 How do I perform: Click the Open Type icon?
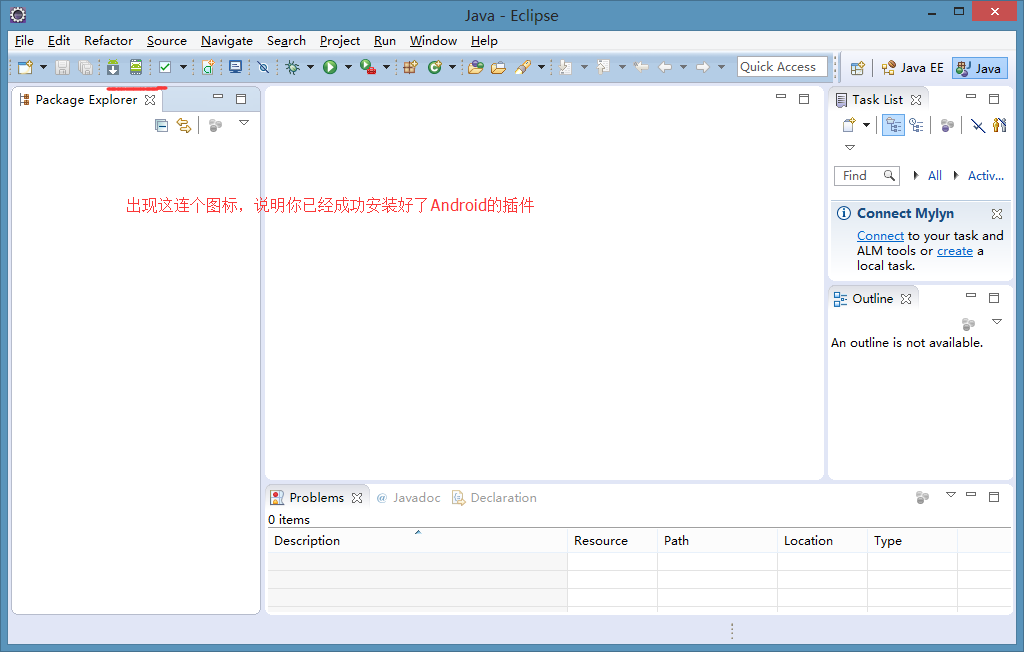coord(474,67)
